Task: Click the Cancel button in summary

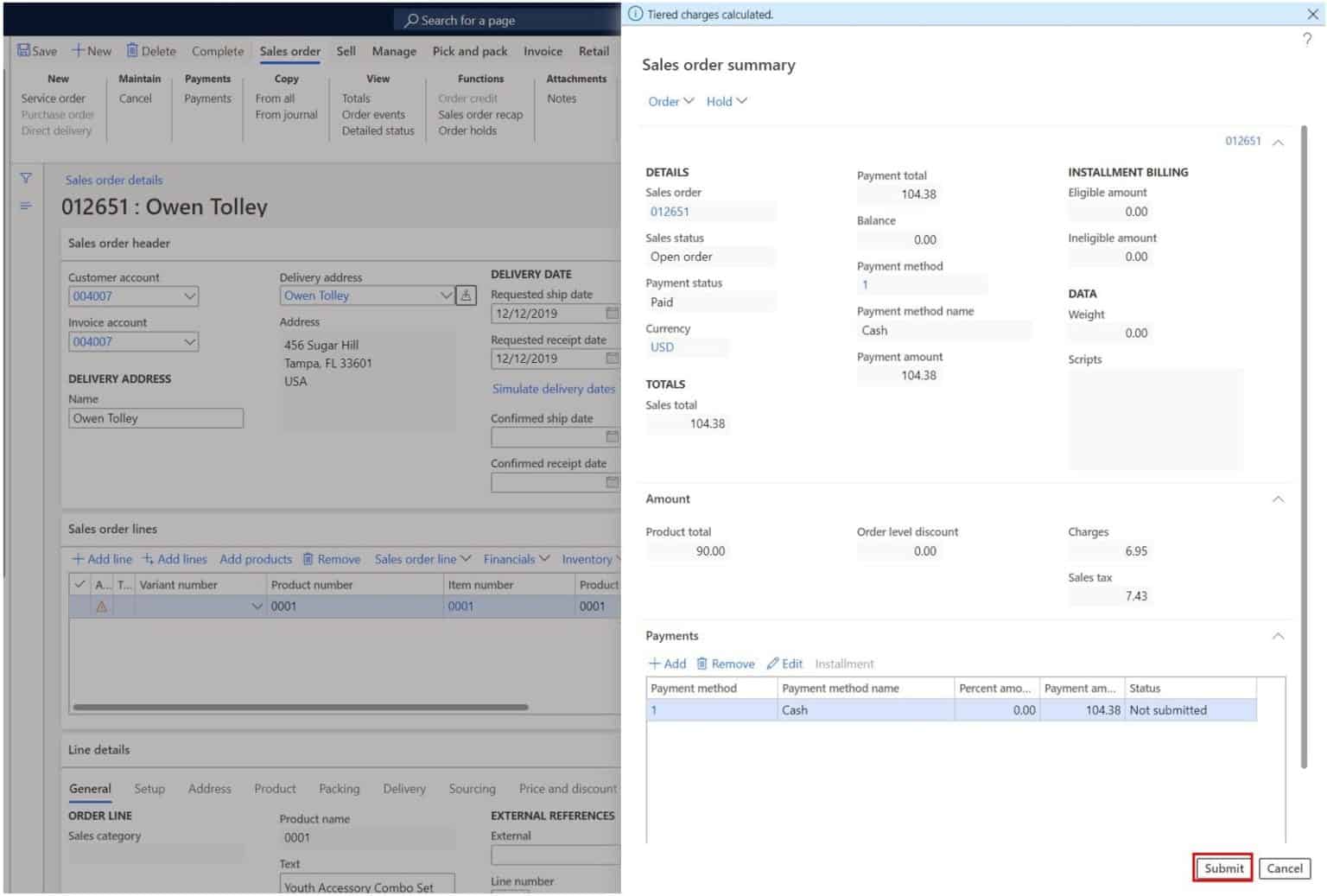Action: pos(1285,868)
